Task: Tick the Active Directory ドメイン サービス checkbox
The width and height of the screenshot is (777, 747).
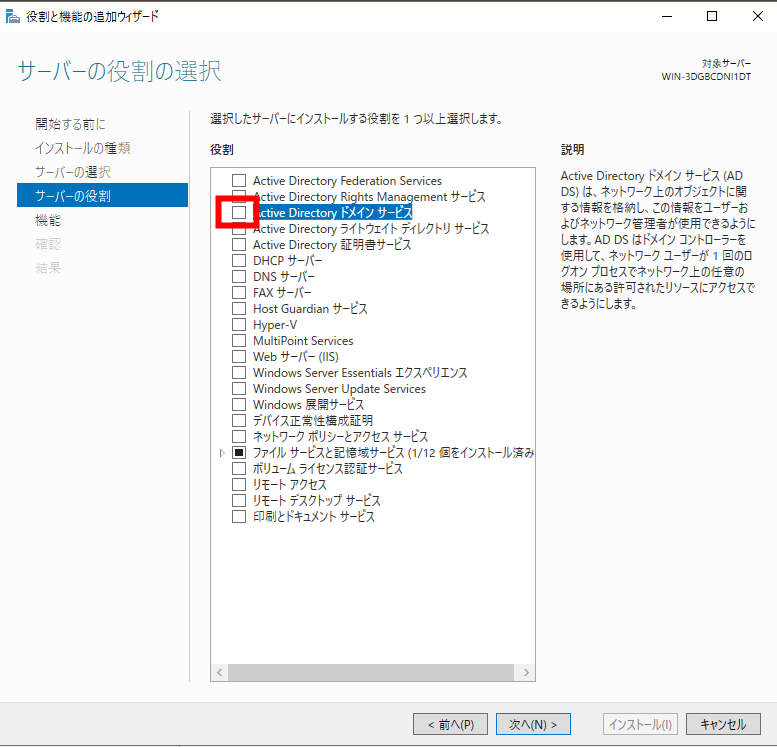Action: pos(239,213)
